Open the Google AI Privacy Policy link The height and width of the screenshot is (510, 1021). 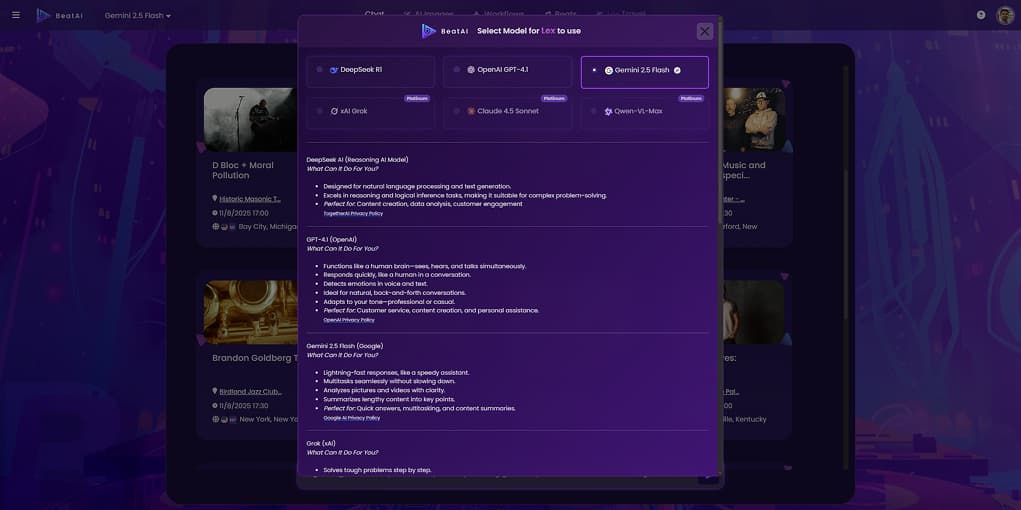(x=352, y=418)
